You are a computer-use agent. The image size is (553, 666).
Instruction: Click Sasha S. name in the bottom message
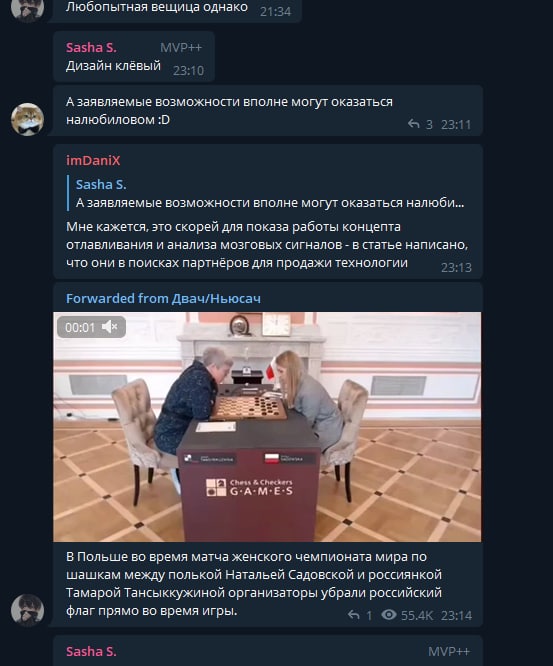pyautogui.click(x=91, y=651)
